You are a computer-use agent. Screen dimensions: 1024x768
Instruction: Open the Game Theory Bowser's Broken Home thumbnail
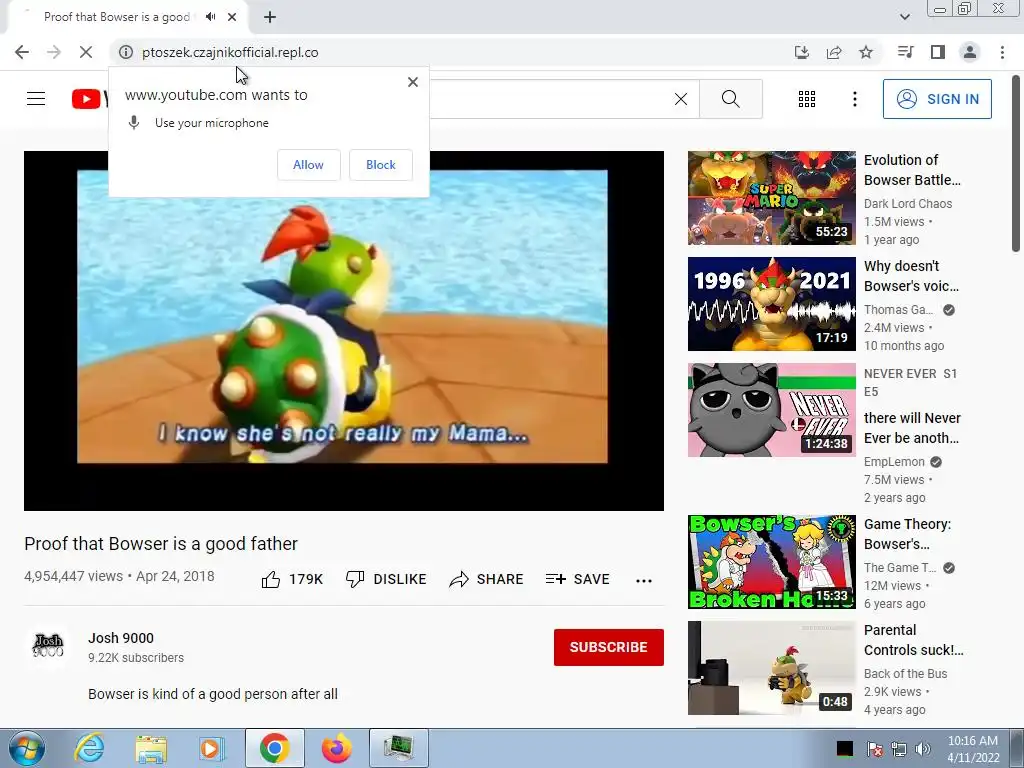click(x=771, y=561)
